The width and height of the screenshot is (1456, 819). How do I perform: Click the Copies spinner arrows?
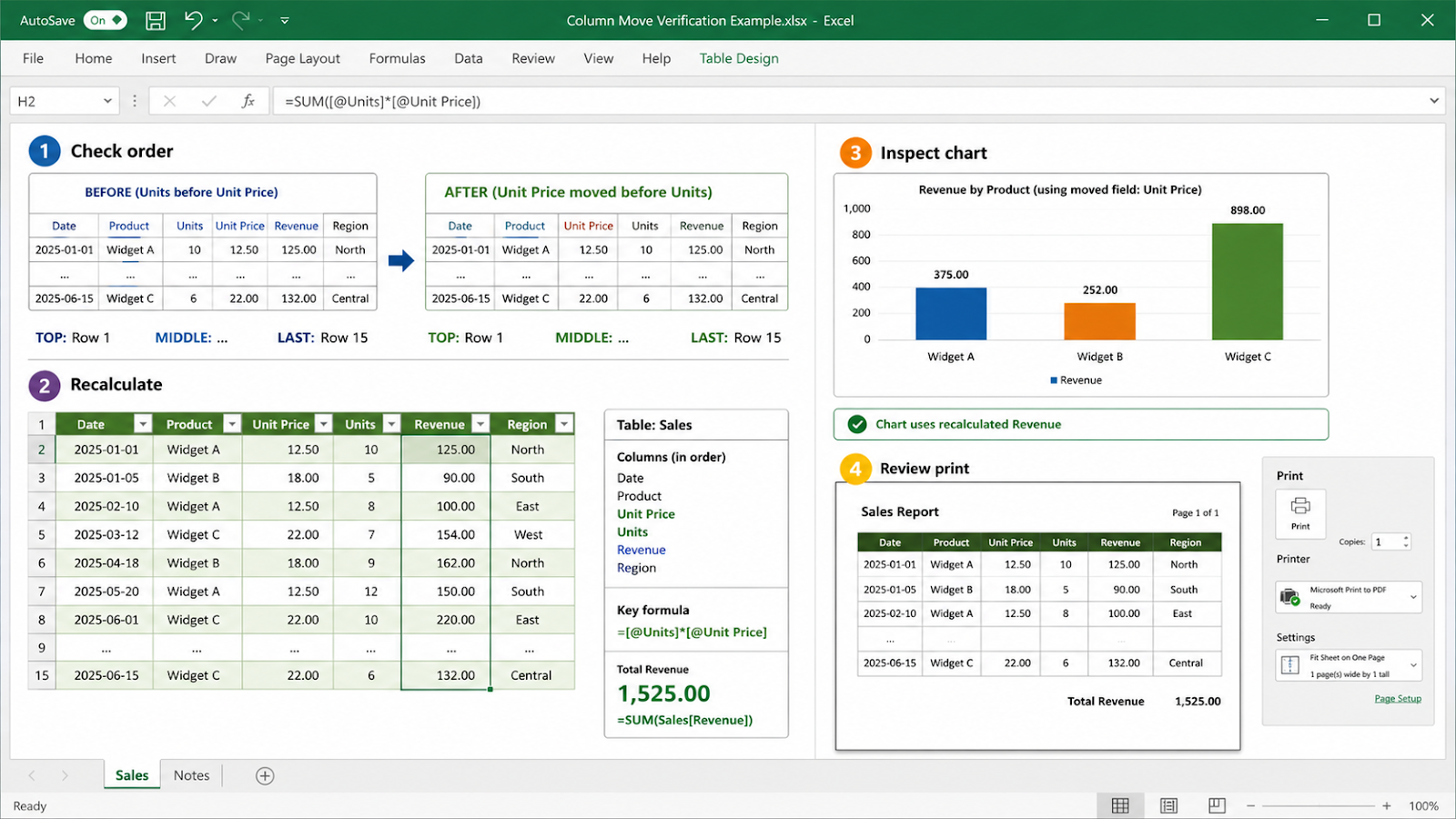pos(1406,541)
